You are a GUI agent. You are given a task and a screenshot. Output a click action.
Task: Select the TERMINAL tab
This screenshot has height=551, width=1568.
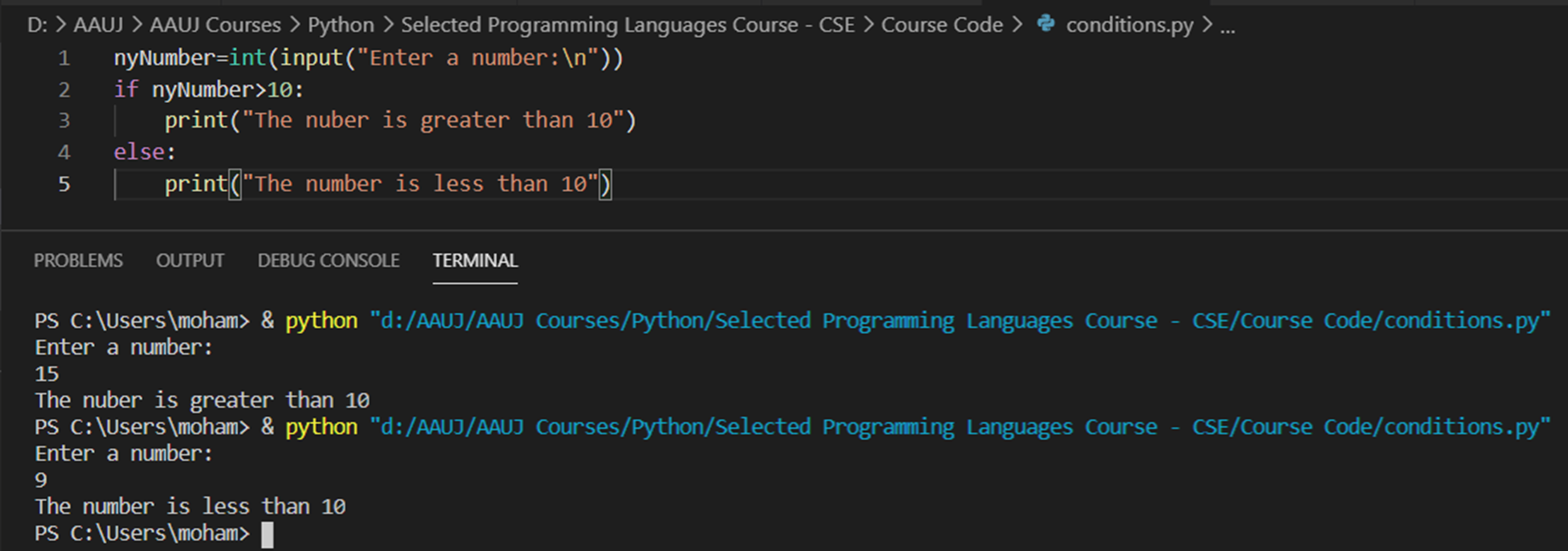point(474,260)
